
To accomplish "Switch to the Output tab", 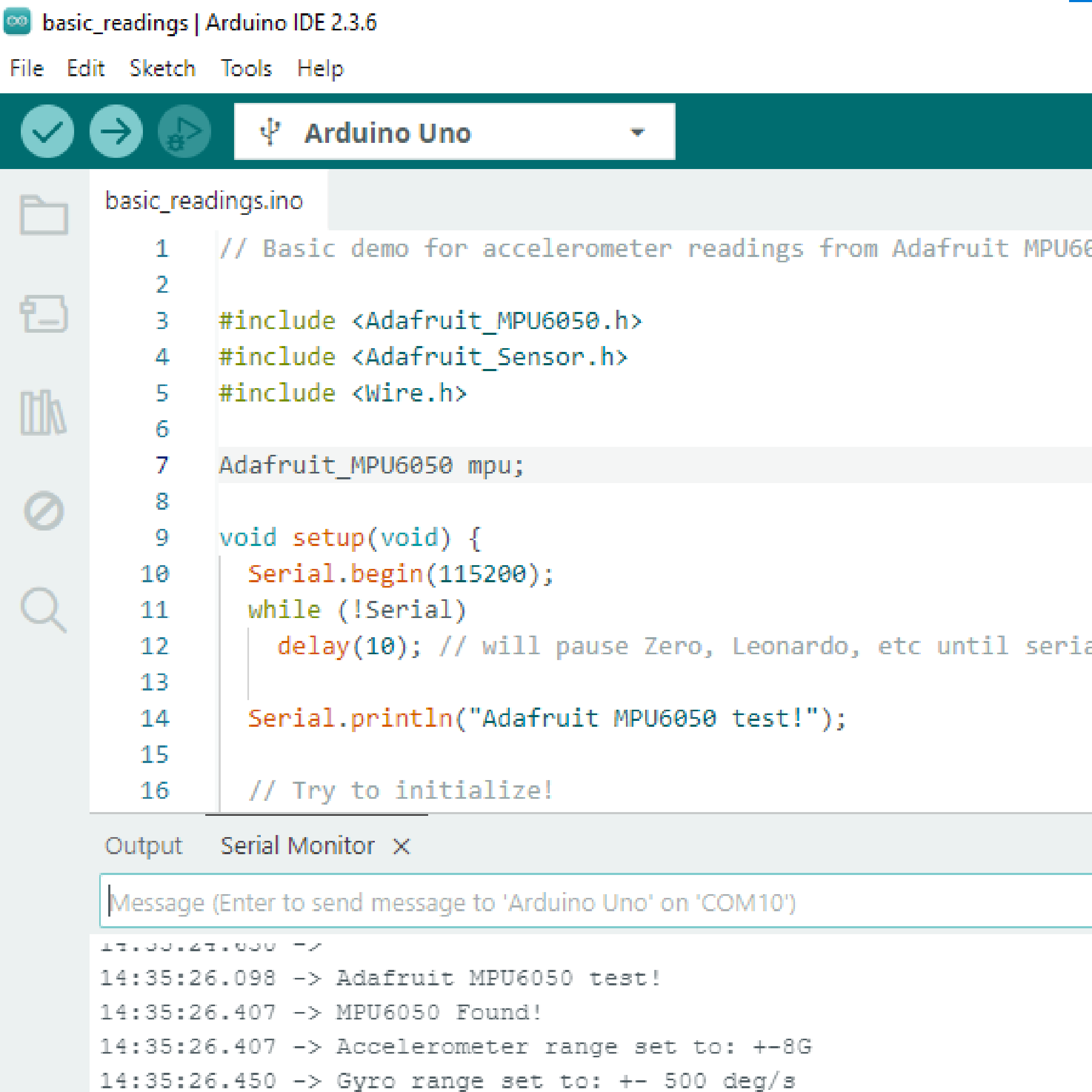I will click(x=143, y=846).
